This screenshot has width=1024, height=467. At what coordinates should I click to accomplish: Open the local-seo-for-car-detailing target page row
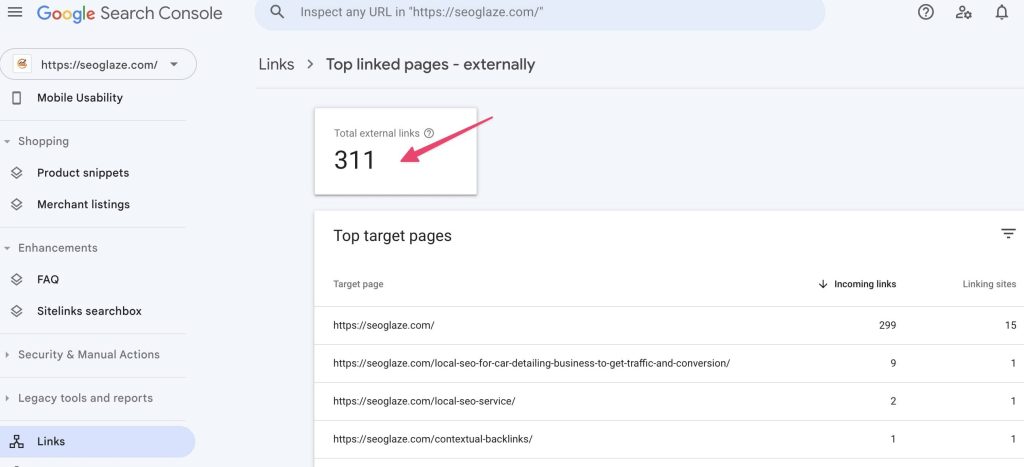(669, 363)
